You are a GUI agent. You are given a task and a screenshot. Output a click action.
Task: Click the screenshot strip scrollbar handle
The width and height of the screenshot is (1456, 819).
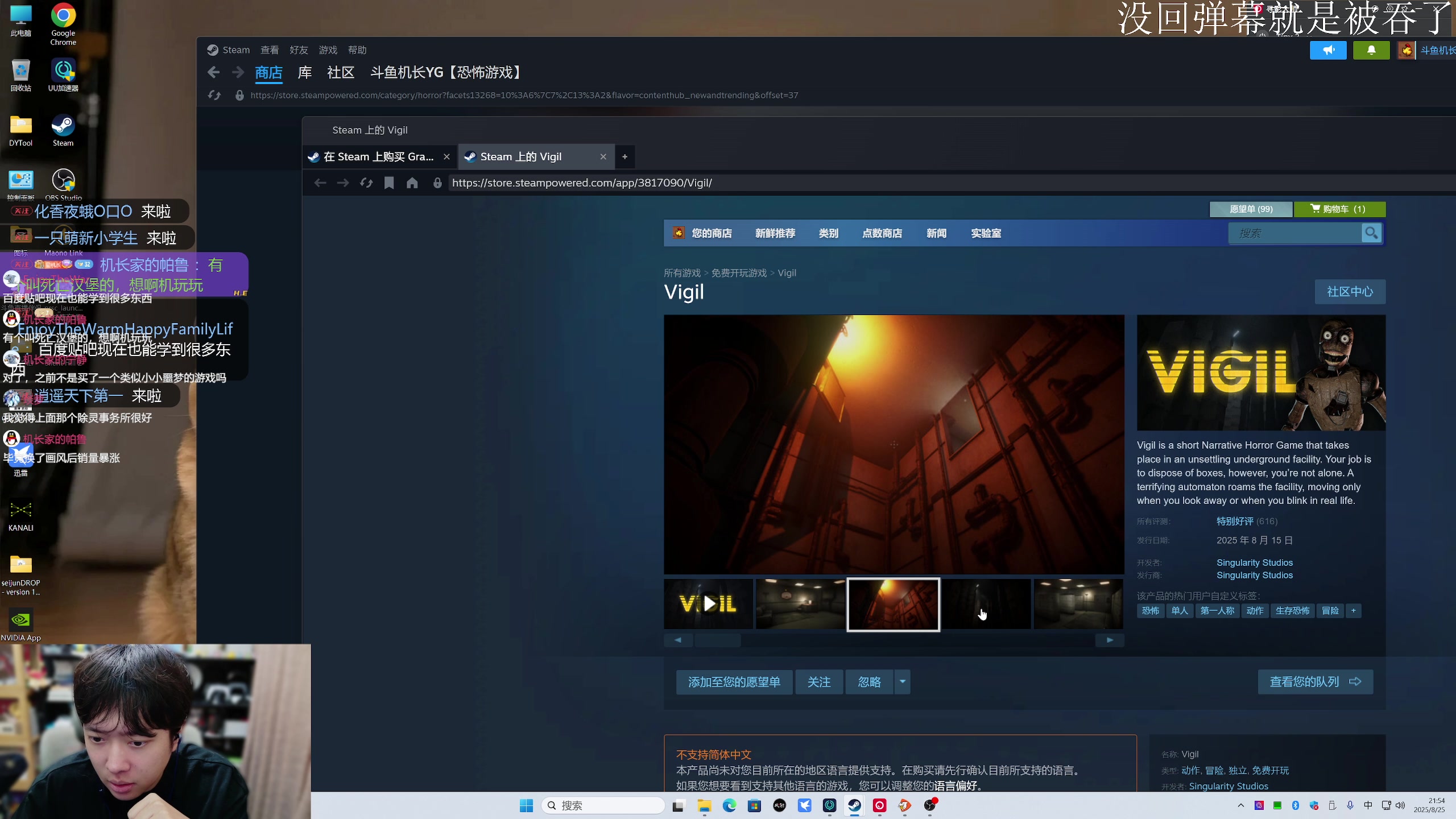pos(718,640)
